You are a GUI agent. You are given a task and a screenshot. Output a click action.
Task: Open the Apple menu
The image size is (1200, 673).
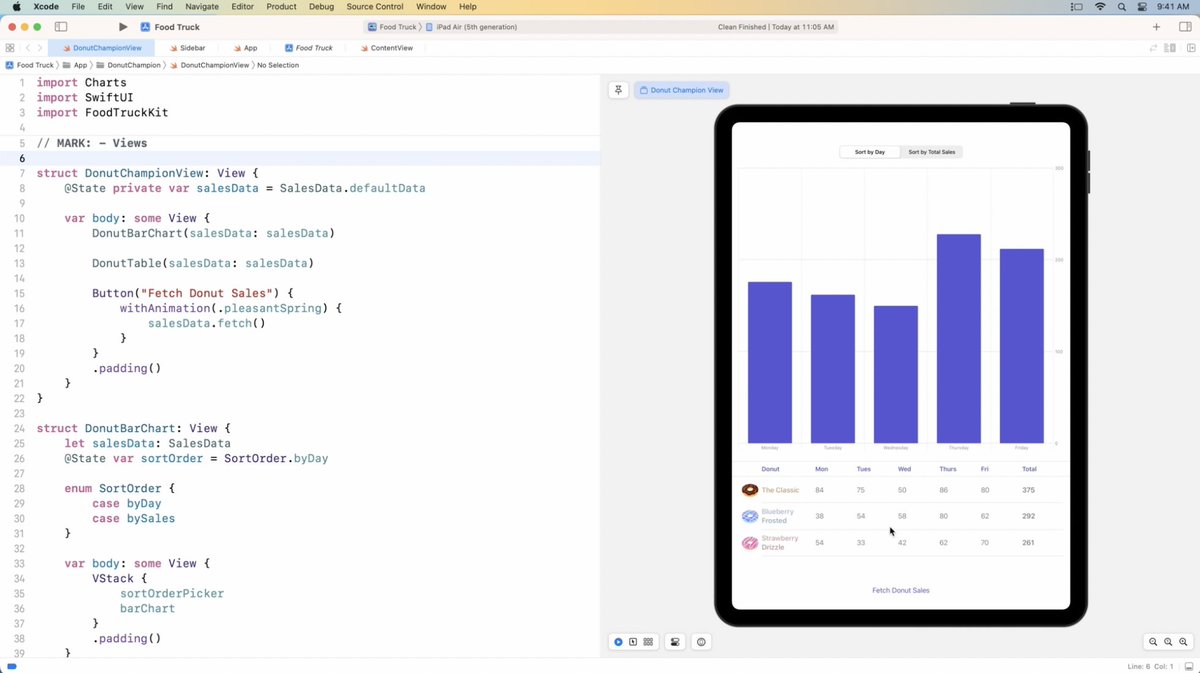pos(17,7)
